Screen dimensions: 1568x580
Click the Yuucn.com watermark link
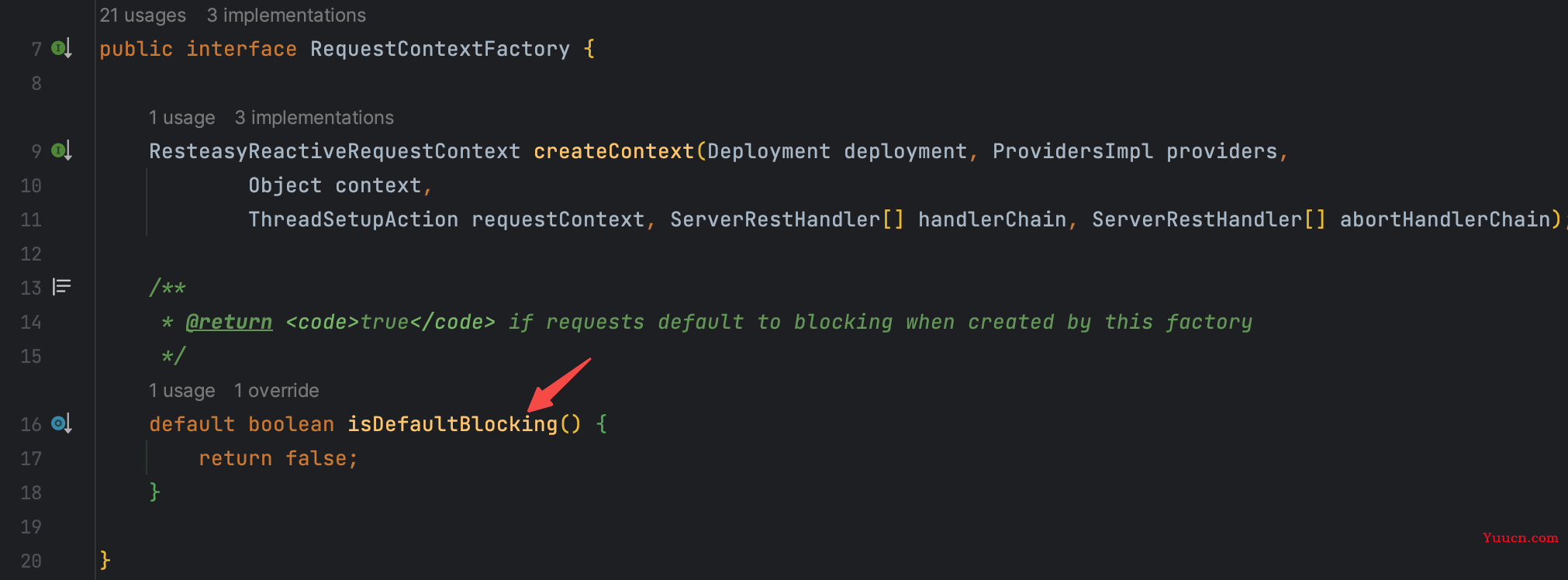click(x=1520, y=537)
